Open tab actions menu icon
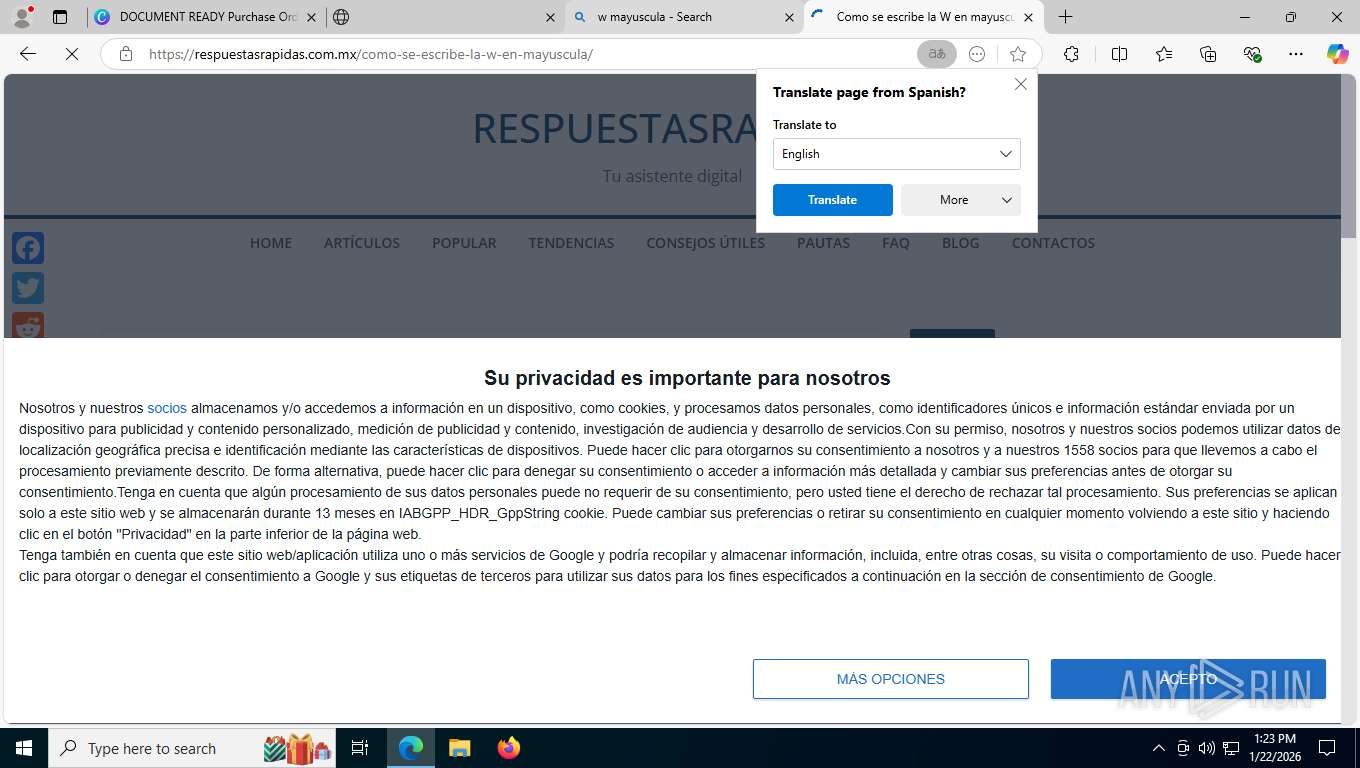The width and height of the screenshot is (1360, 768). click(60, 17)
